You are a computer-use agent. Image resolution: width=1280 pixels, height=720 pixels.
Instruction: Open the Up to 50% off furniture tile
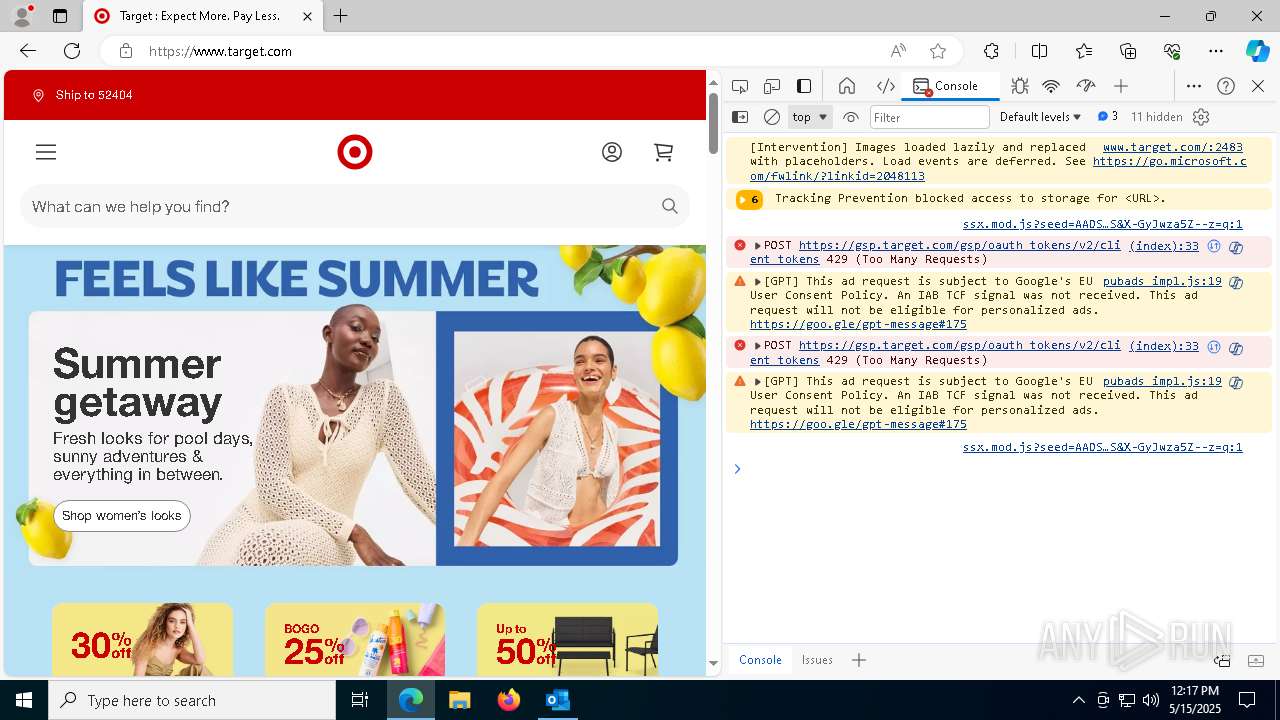point(567,640)
